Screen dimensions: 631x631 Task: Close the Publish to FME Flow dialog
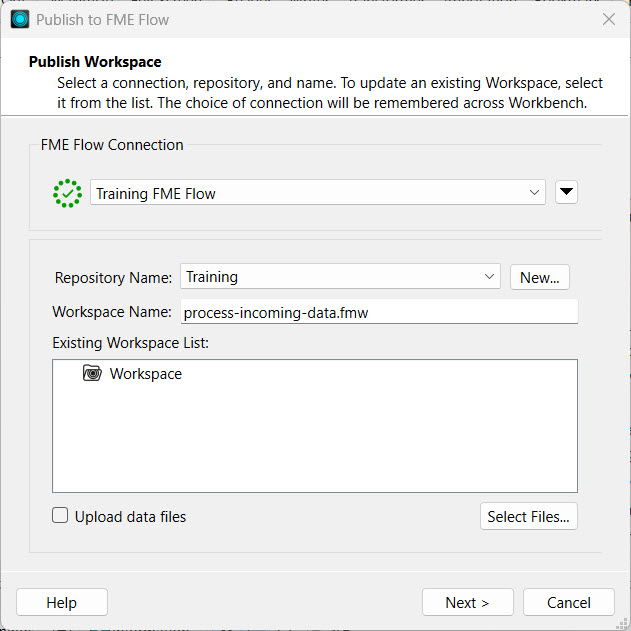[608, 19]
